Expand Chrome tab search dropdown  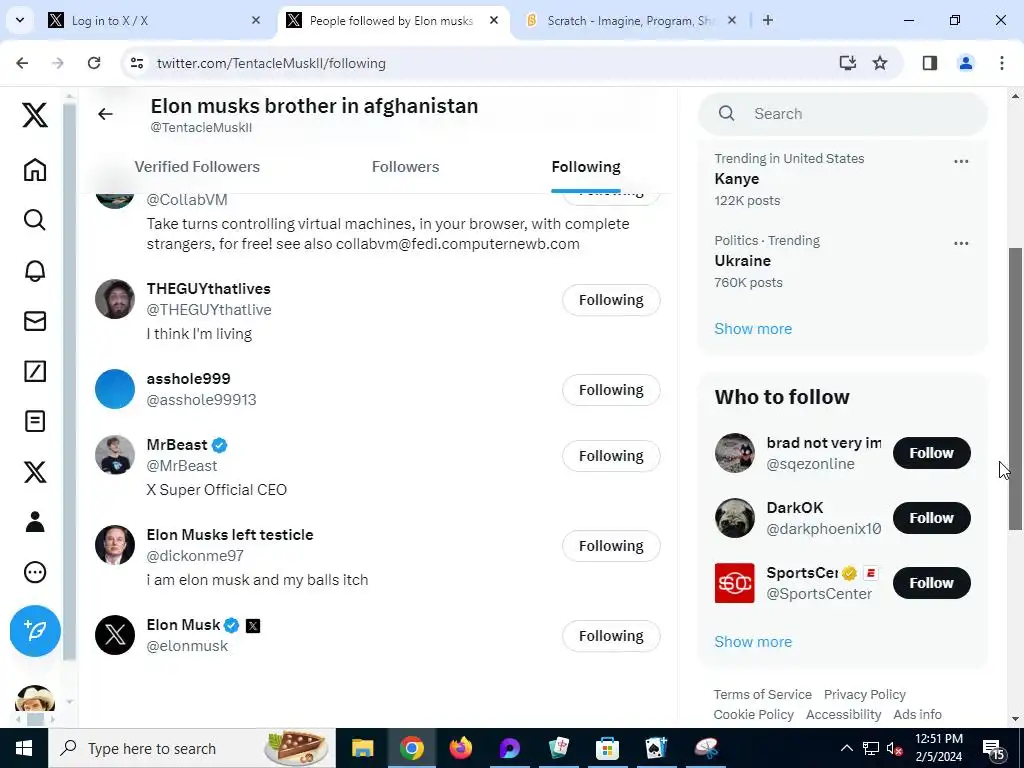[20, 20]
